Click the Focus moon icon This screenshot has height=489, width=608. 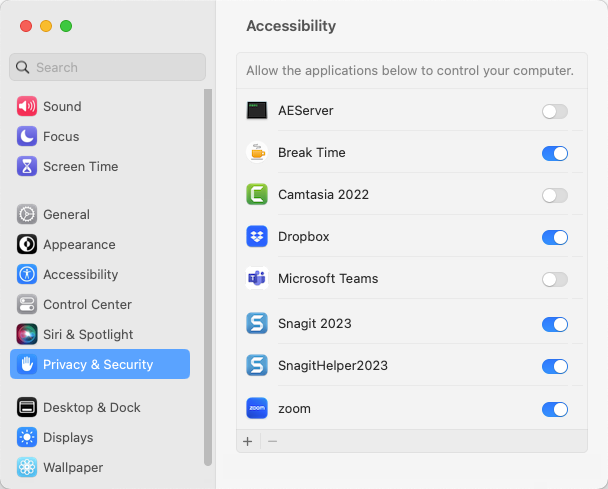pos(27,136)
